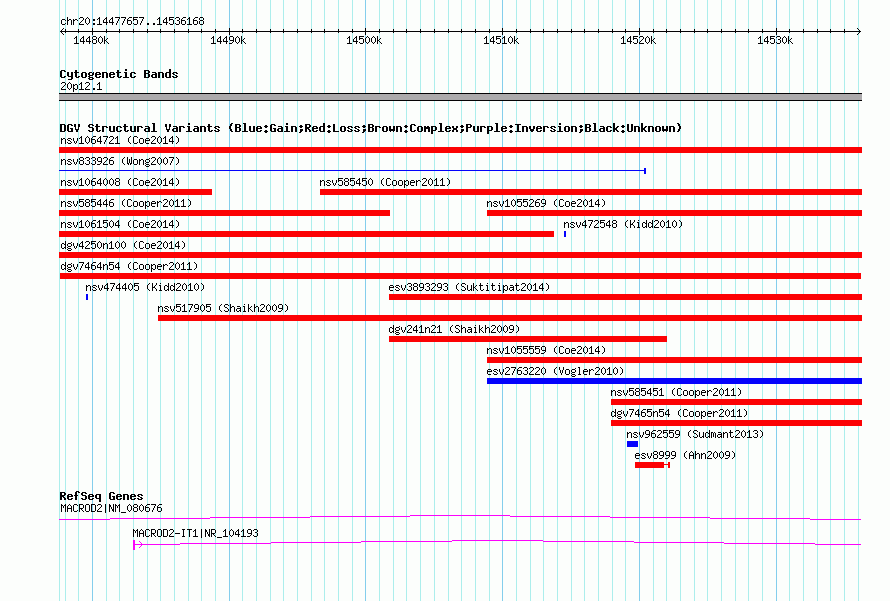Click the esv8999 (Ahn2009) red feature
890x601 pixels.
coord(652,465)
